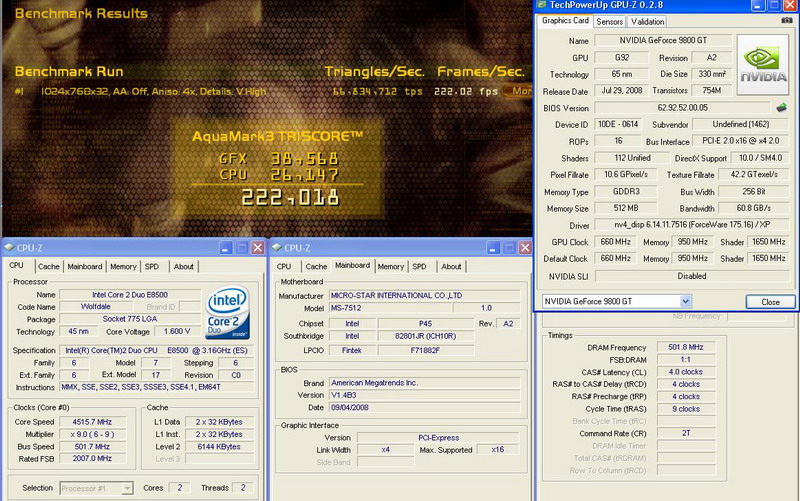
Task: Click the Link Width value x4
Action: [385, 449]
